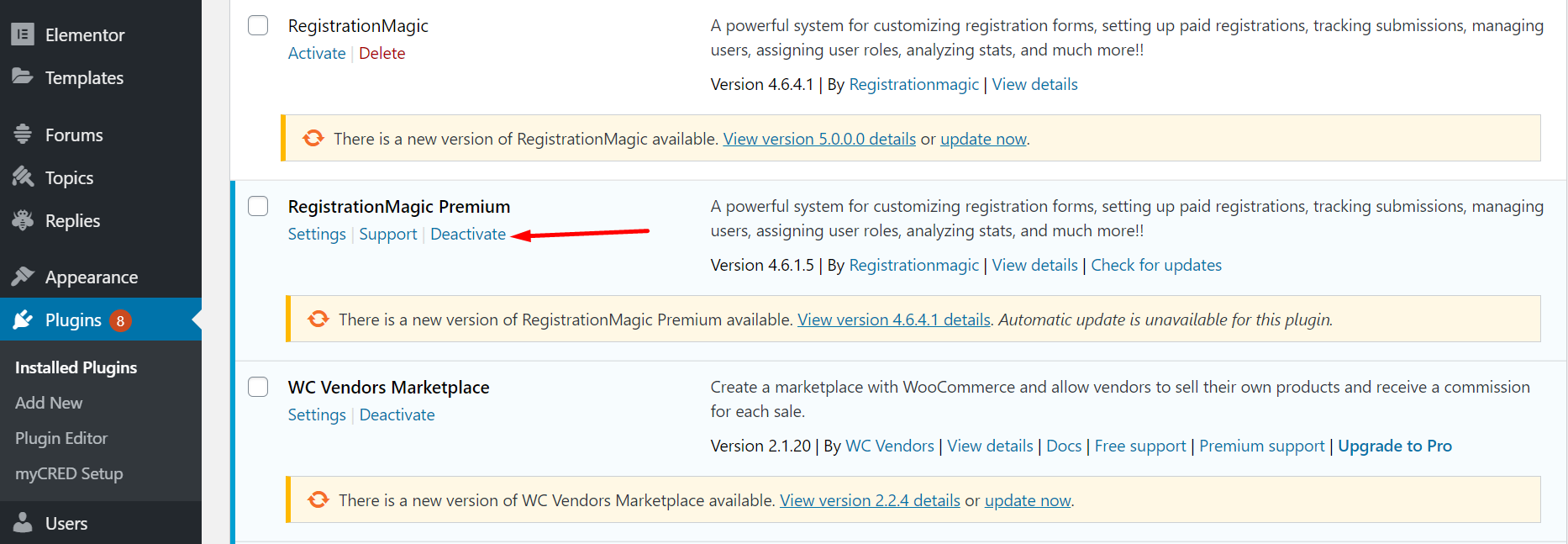Image resolution: width=1568 pixels, height=544 pixels.
Task: Open myCRED Setup submenu item
Action: click(69, 473)
